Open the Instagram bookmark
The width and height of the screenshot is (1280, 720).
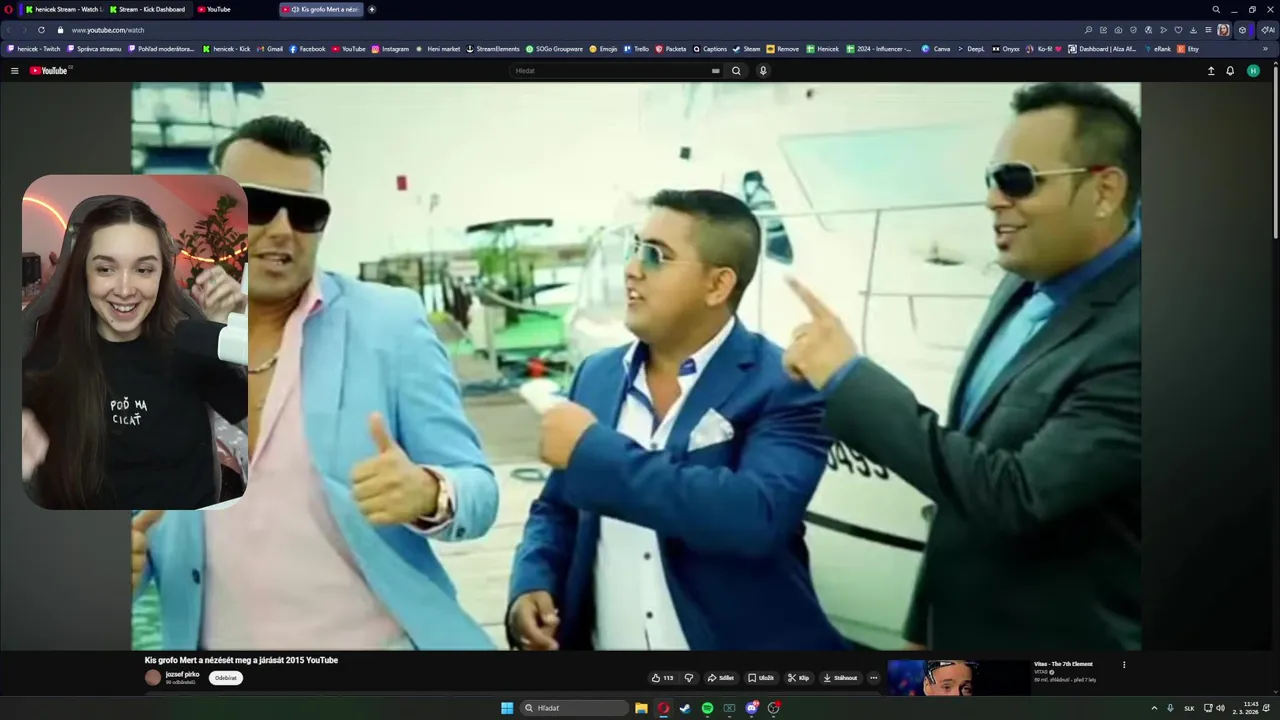pyautogui.click(x=390, y=49)
